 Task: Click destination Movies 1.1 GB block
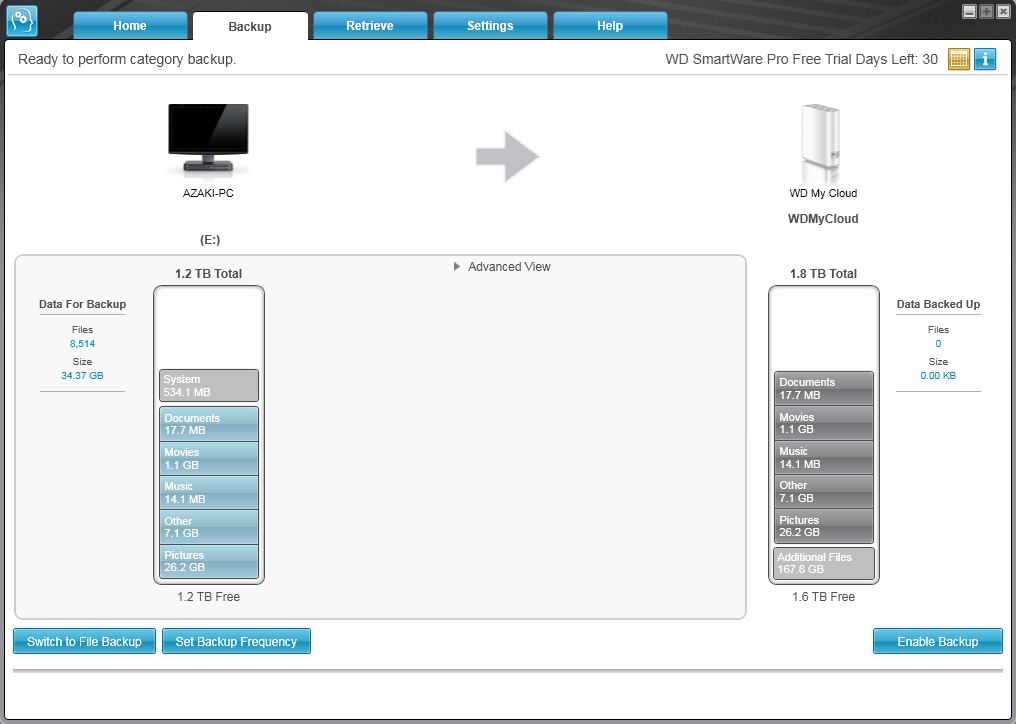pyautogui.click(x=824, y=423)
